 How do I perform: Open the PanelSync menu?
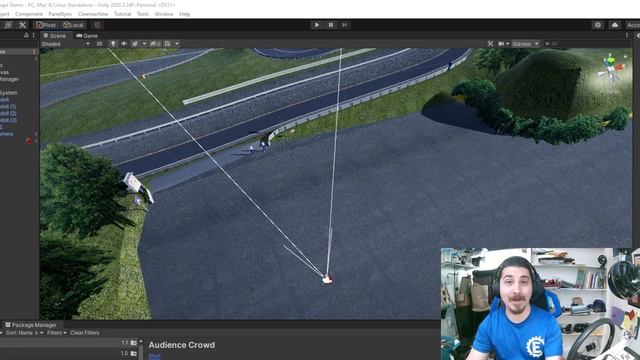click(x=60, y=14)
